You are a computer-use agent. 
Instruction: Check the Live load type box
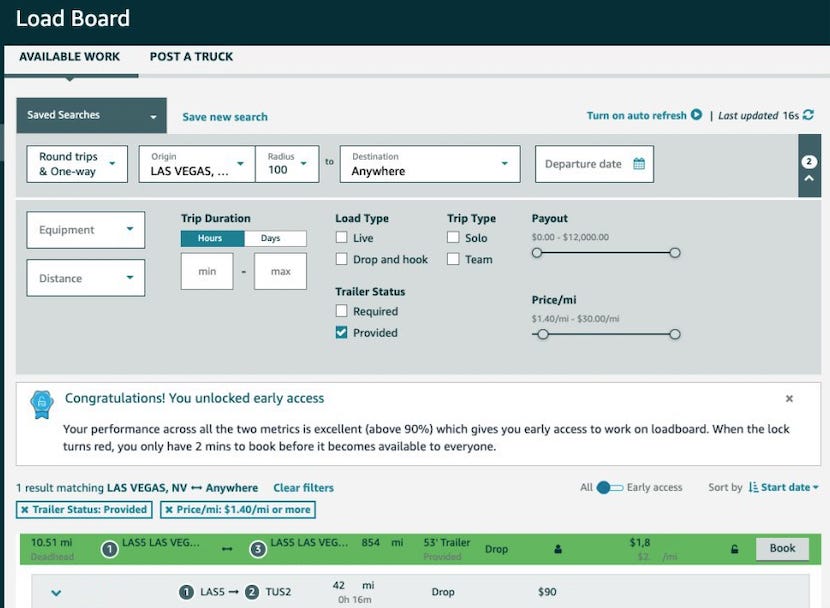click(341, 238)
